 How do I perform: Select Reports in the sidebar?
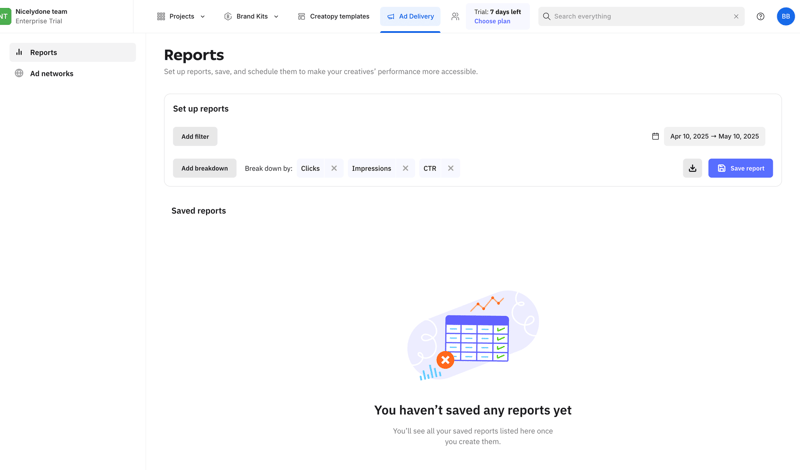[43, 52]
